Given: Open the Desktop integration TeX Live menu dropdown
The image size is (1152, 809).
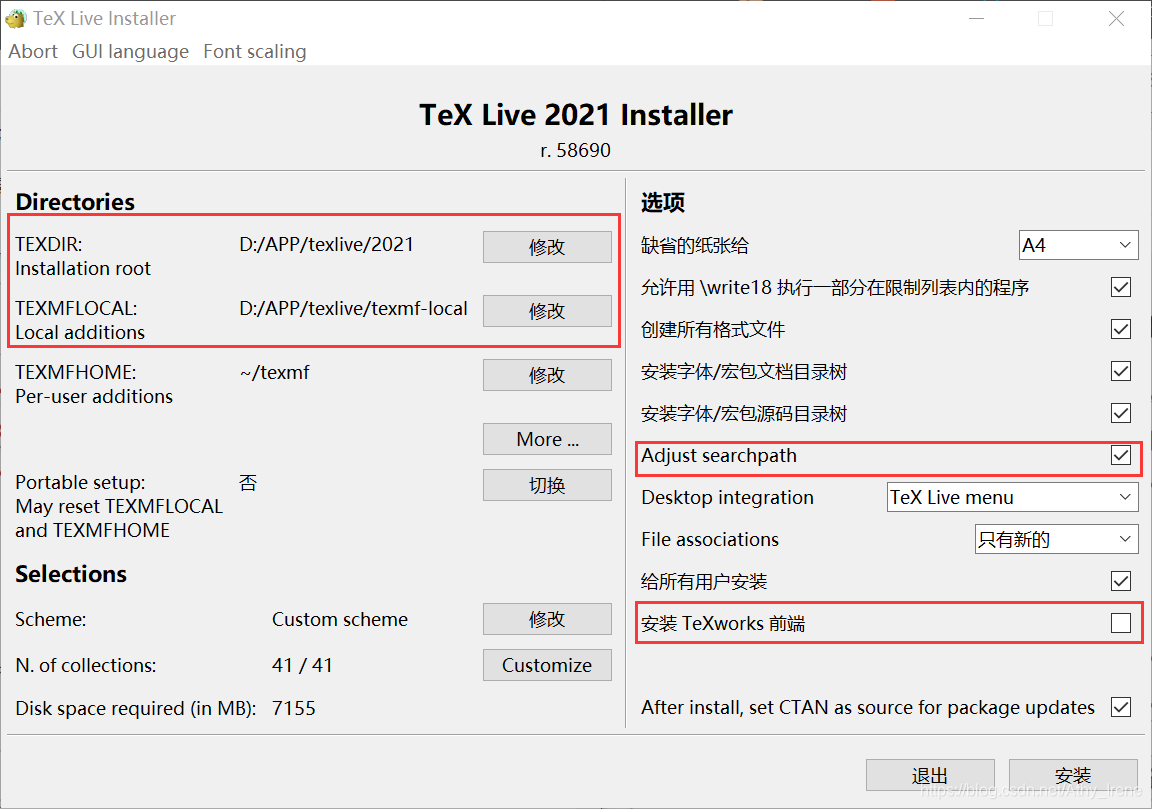Looking at the screenshot, I should pos(1012,497).
